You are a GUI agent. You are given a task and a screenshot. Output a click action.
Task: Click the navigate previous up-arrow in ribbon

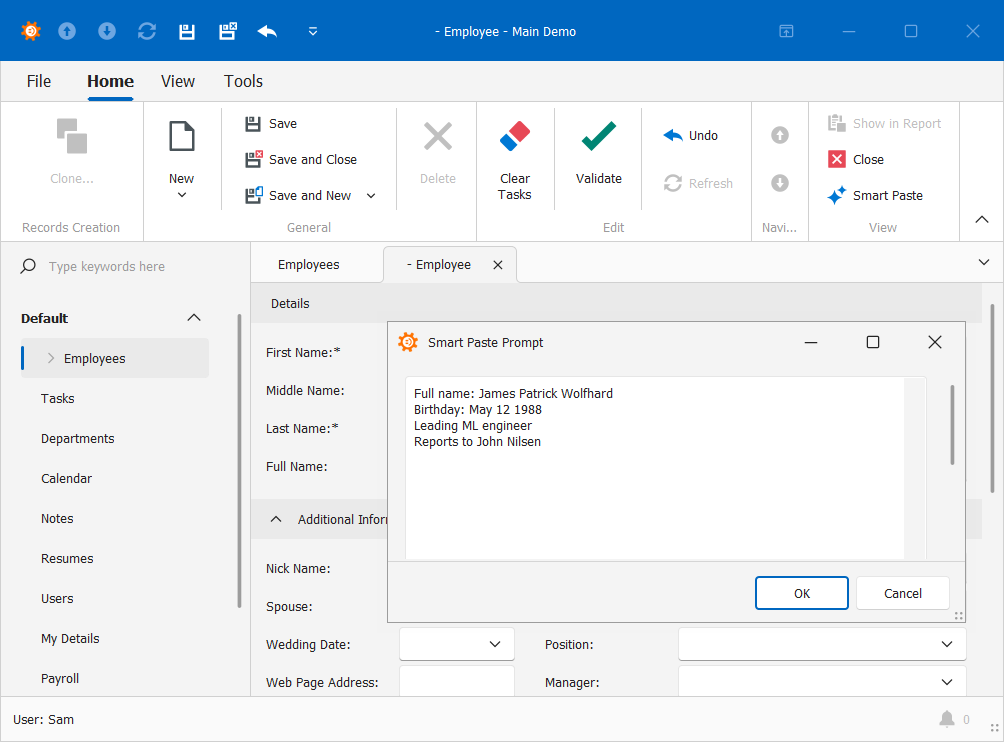pyautogui.click(x=779, y=135)
